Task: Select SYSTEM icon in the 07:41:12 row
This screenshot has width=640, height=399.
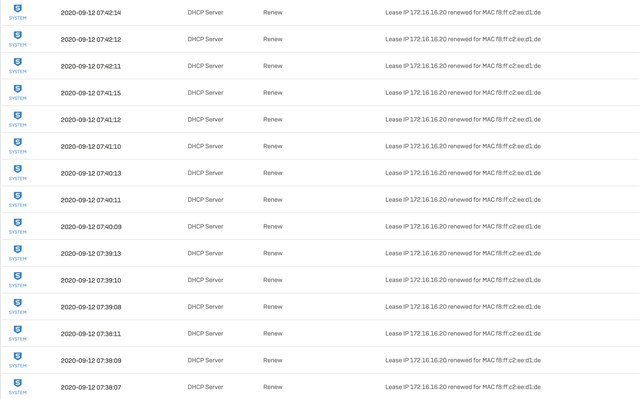Action: (x=18, y=119)
